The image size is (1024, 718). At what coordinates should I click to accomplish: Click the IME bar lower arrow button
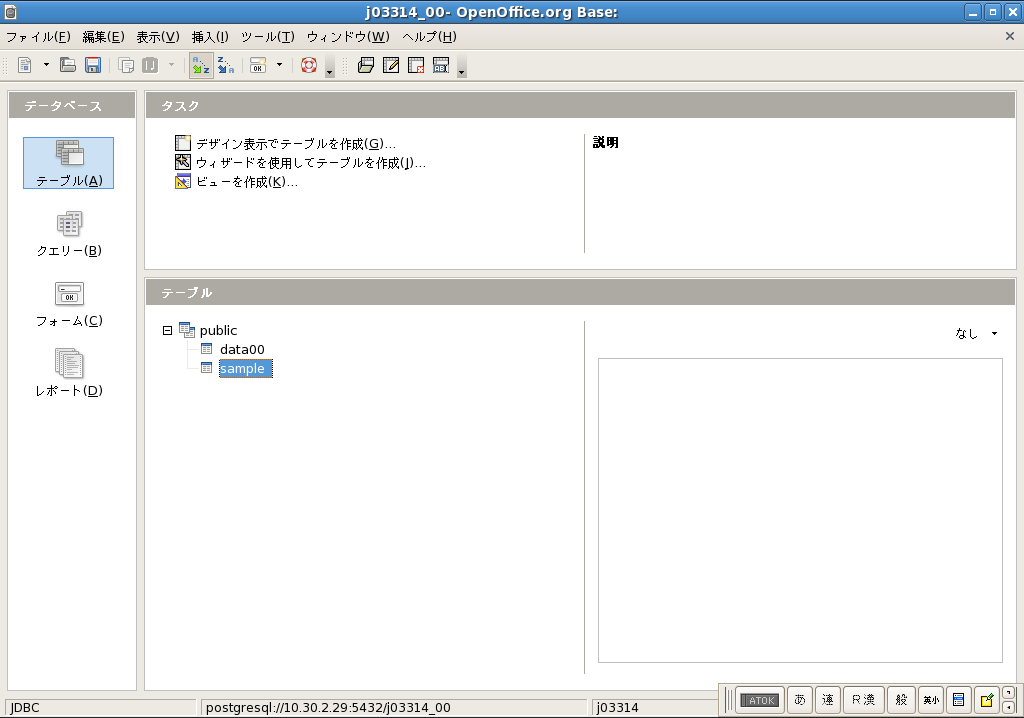(1009, 707)
